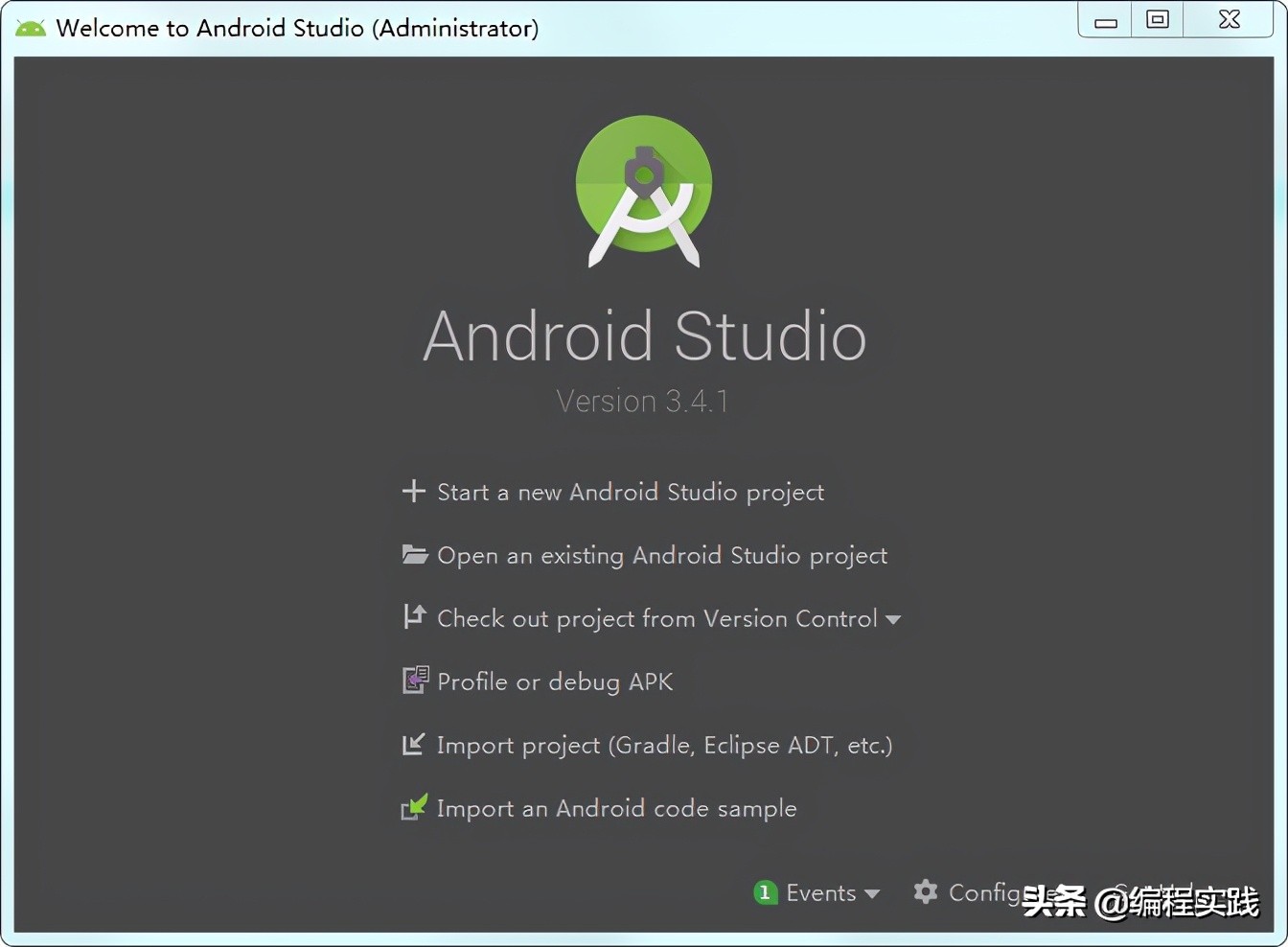The width and height of the screenshot is (1288, 947).
Task: Click the Android robot icon in title bar
Action: (x=31, y=28)
